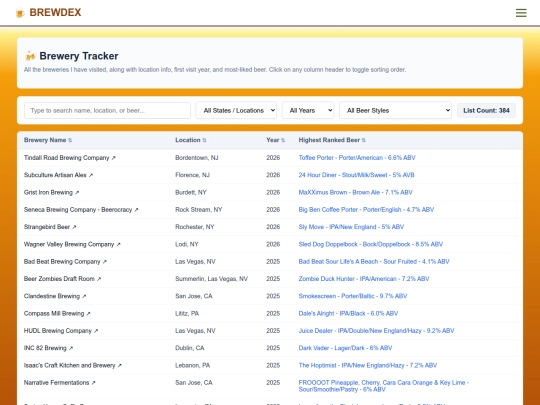The image size is (540, 405).
Task: Open Wagner Valley Brewing Company link arrow
Action: click(118, 245)
